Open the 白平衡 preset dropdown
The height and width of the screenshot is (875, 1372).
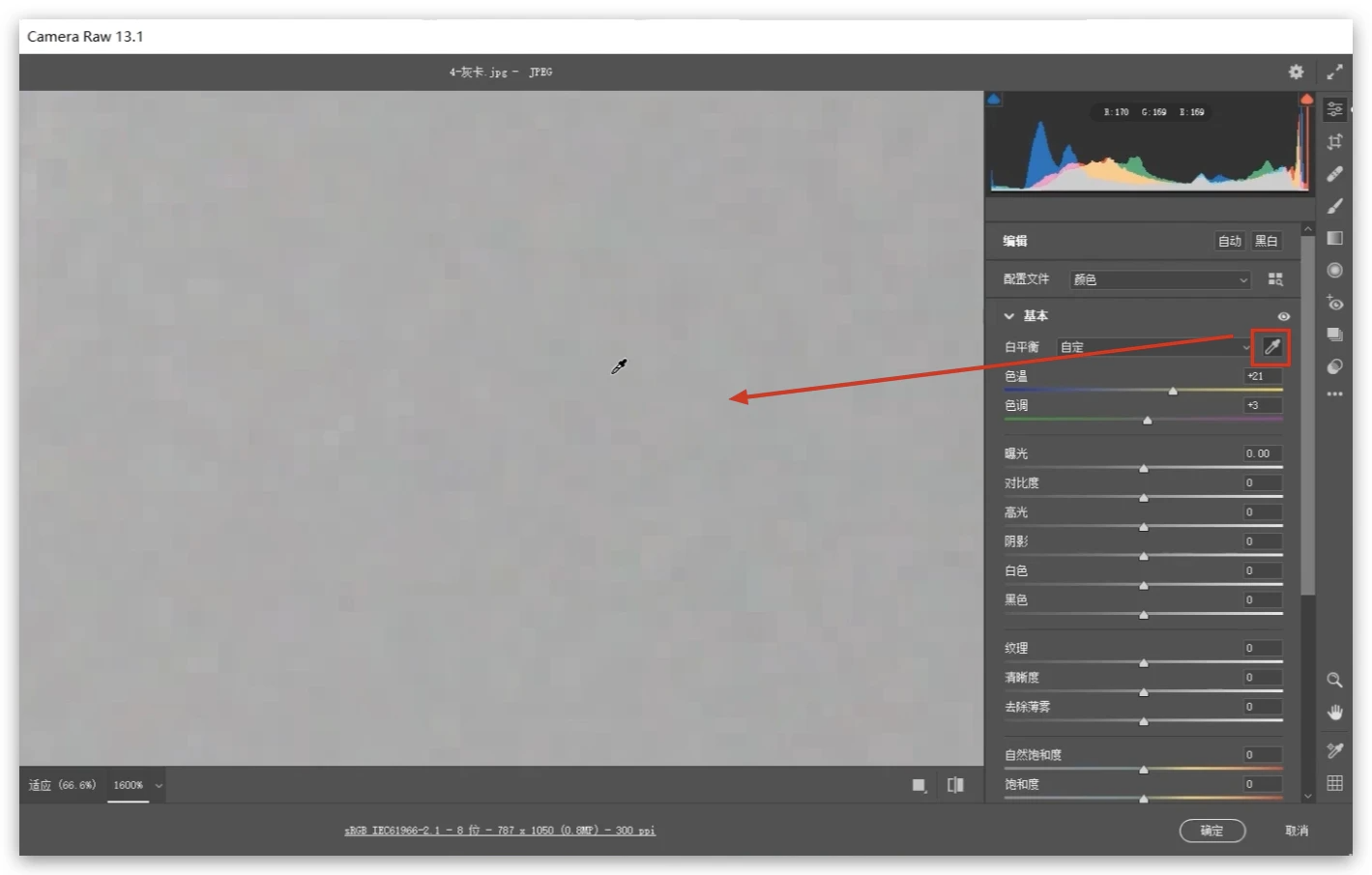pos(1153,347)
